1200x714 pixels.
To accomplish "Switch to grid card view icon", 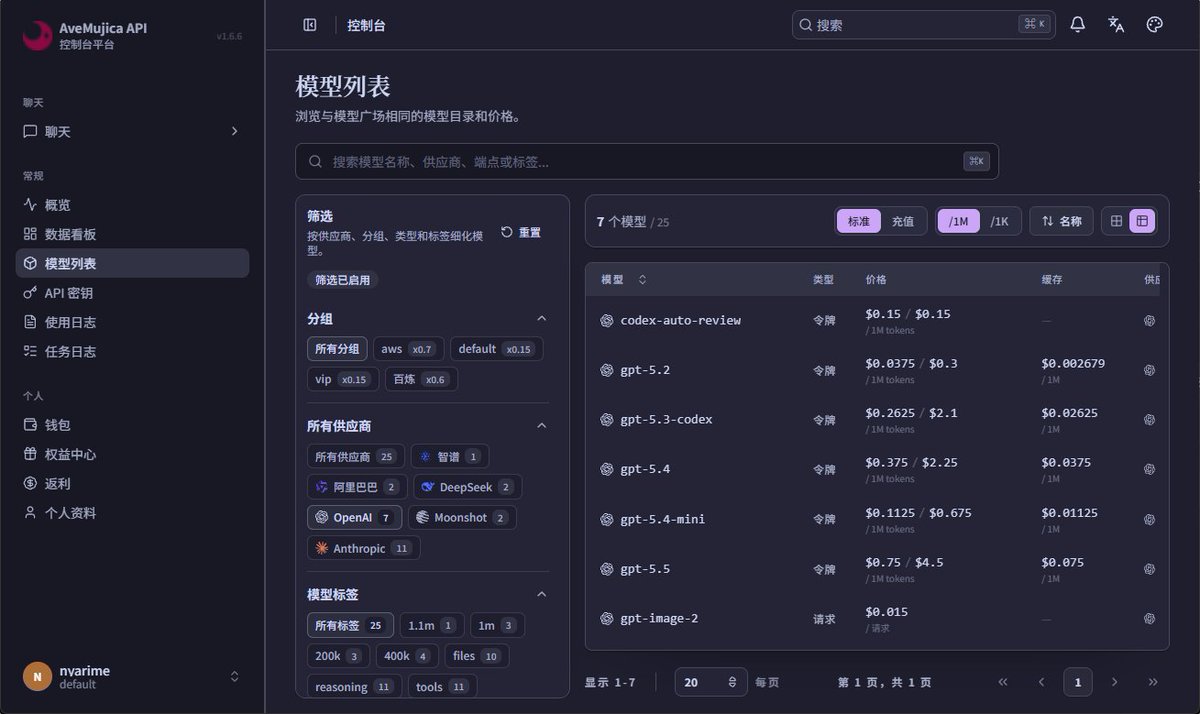I will pyautogui.click(x=1117, y=221).
